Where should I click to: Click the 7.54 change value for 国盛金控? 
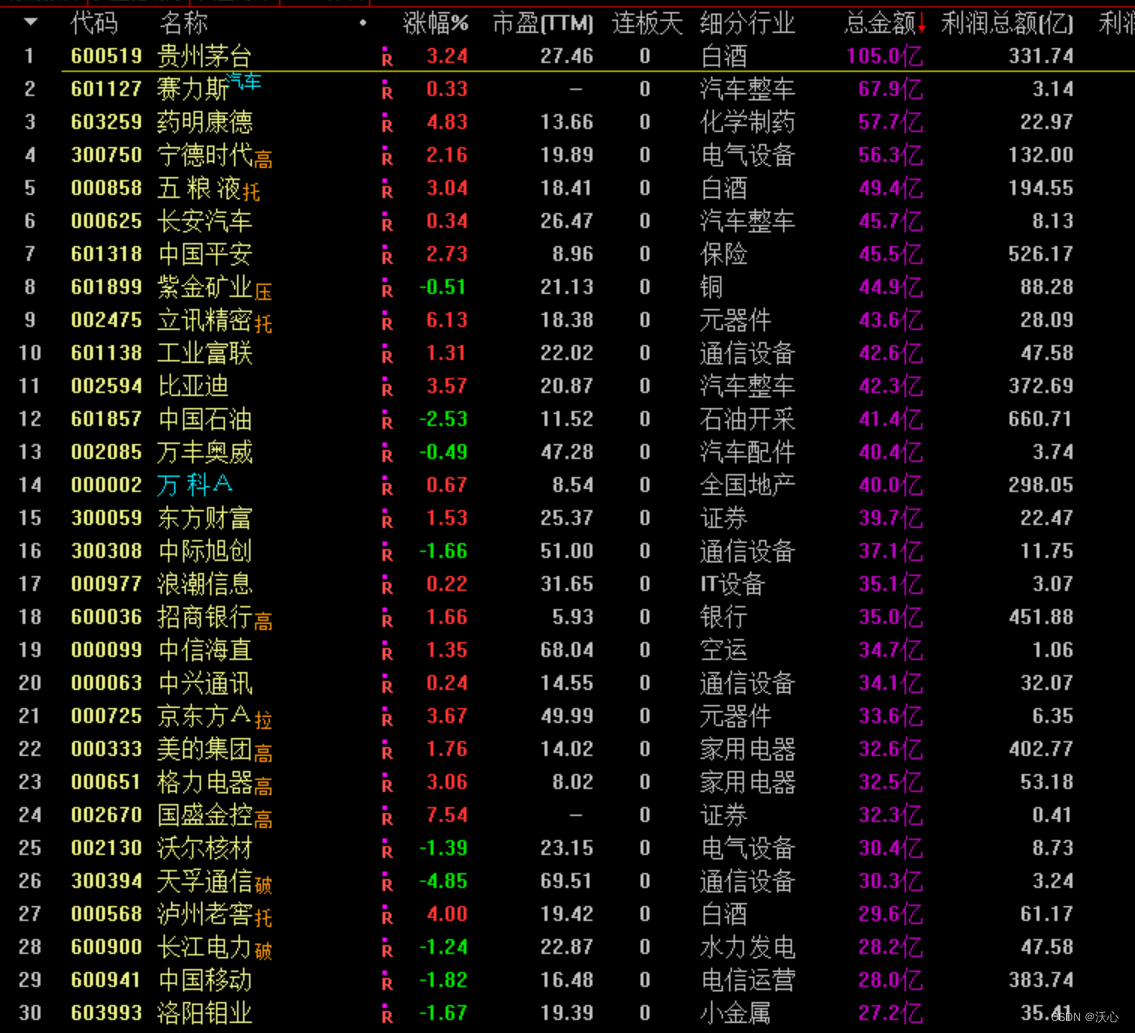click(447, 815)
